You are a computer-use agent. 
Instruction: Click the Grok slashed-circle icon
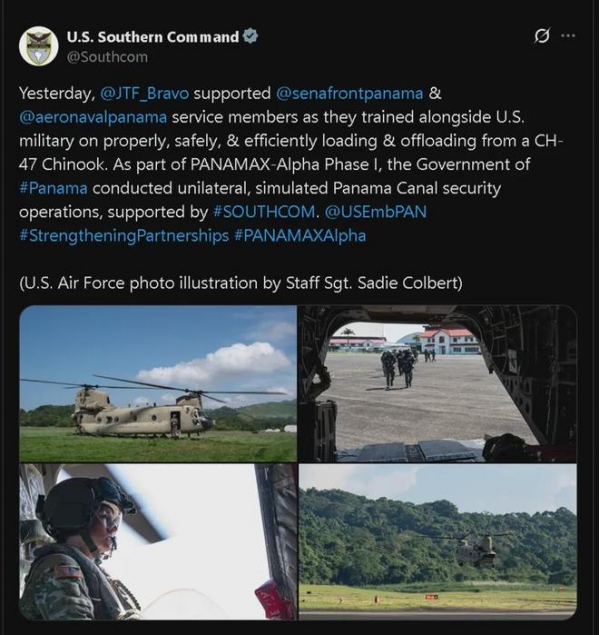(542, 36)
